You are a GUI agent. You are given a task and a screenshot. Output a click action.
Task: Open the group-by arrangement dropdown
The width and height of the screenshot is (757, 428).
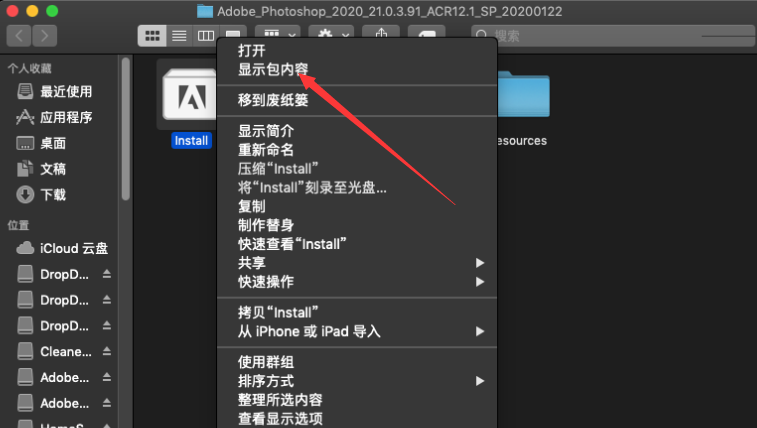(278, 33)
